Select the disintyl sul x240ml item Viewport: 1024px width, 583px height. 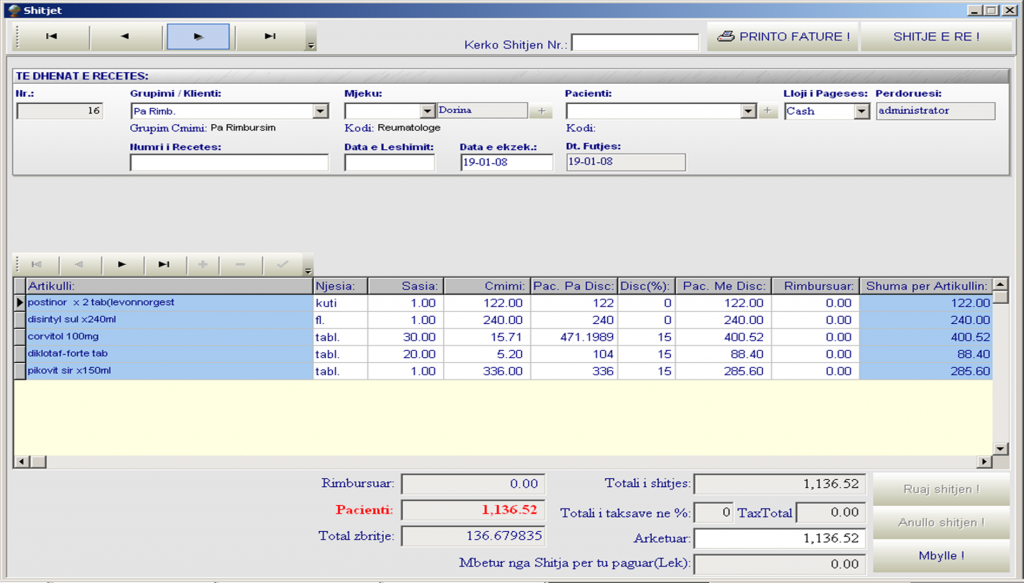(169, 320)
